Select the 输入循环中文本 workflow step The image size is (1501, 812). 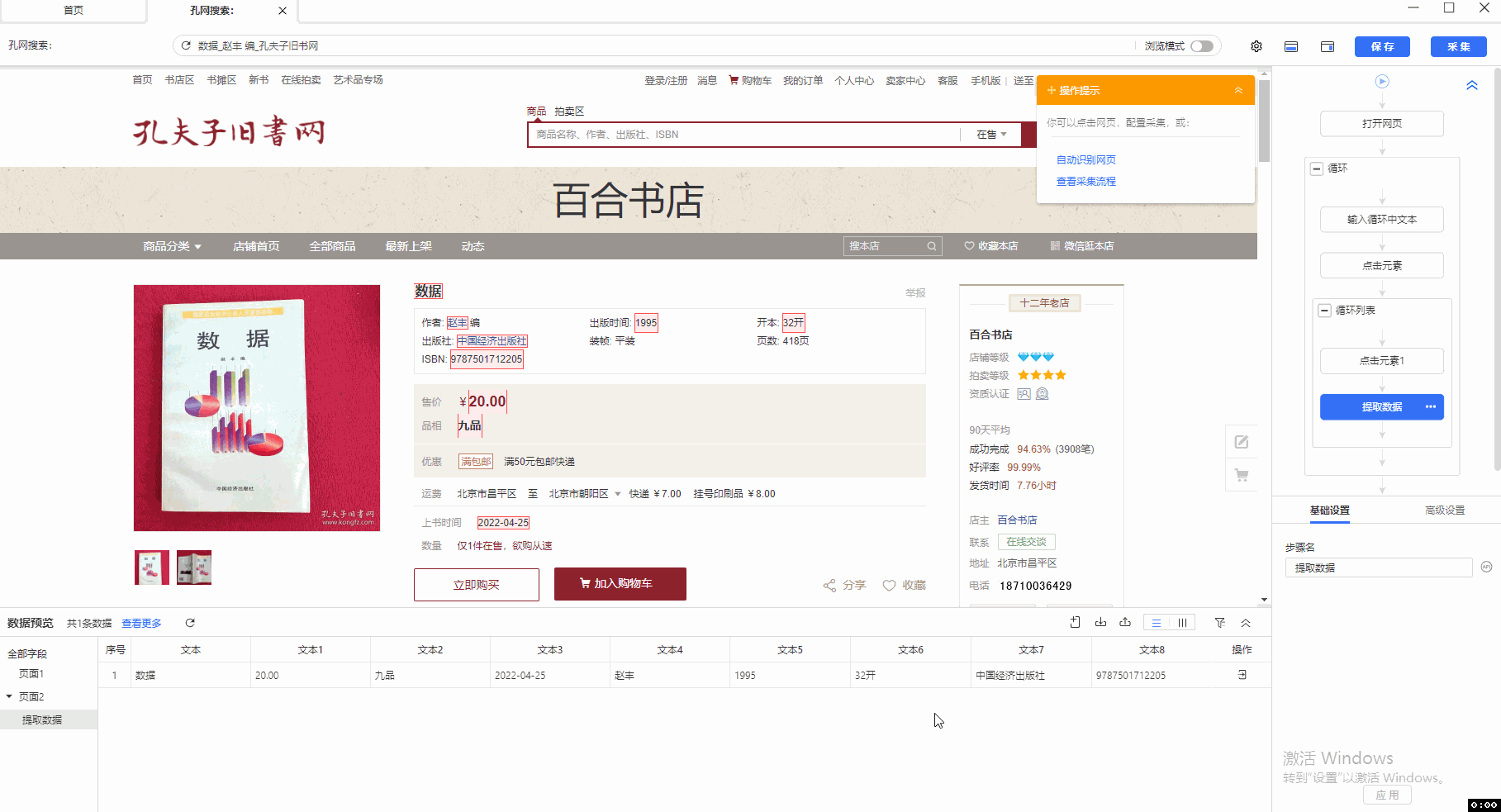[x=1382, y=220]
